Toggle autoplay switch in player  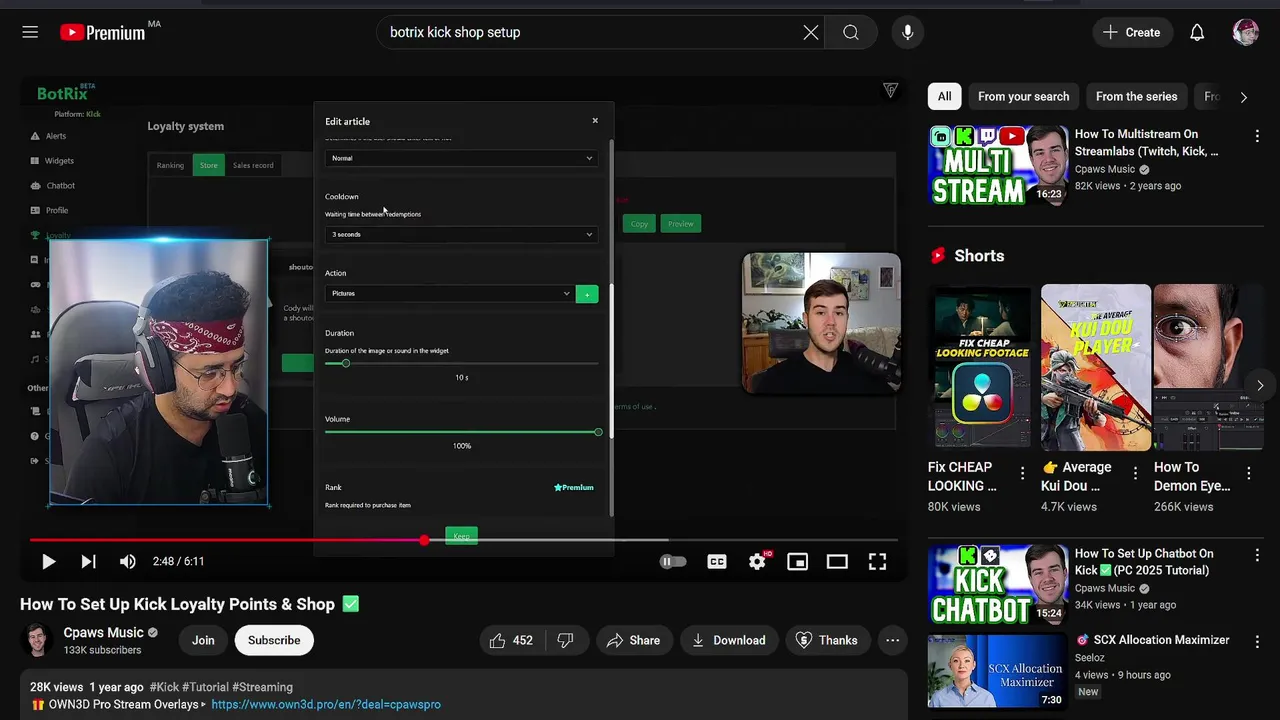(673, 562)
